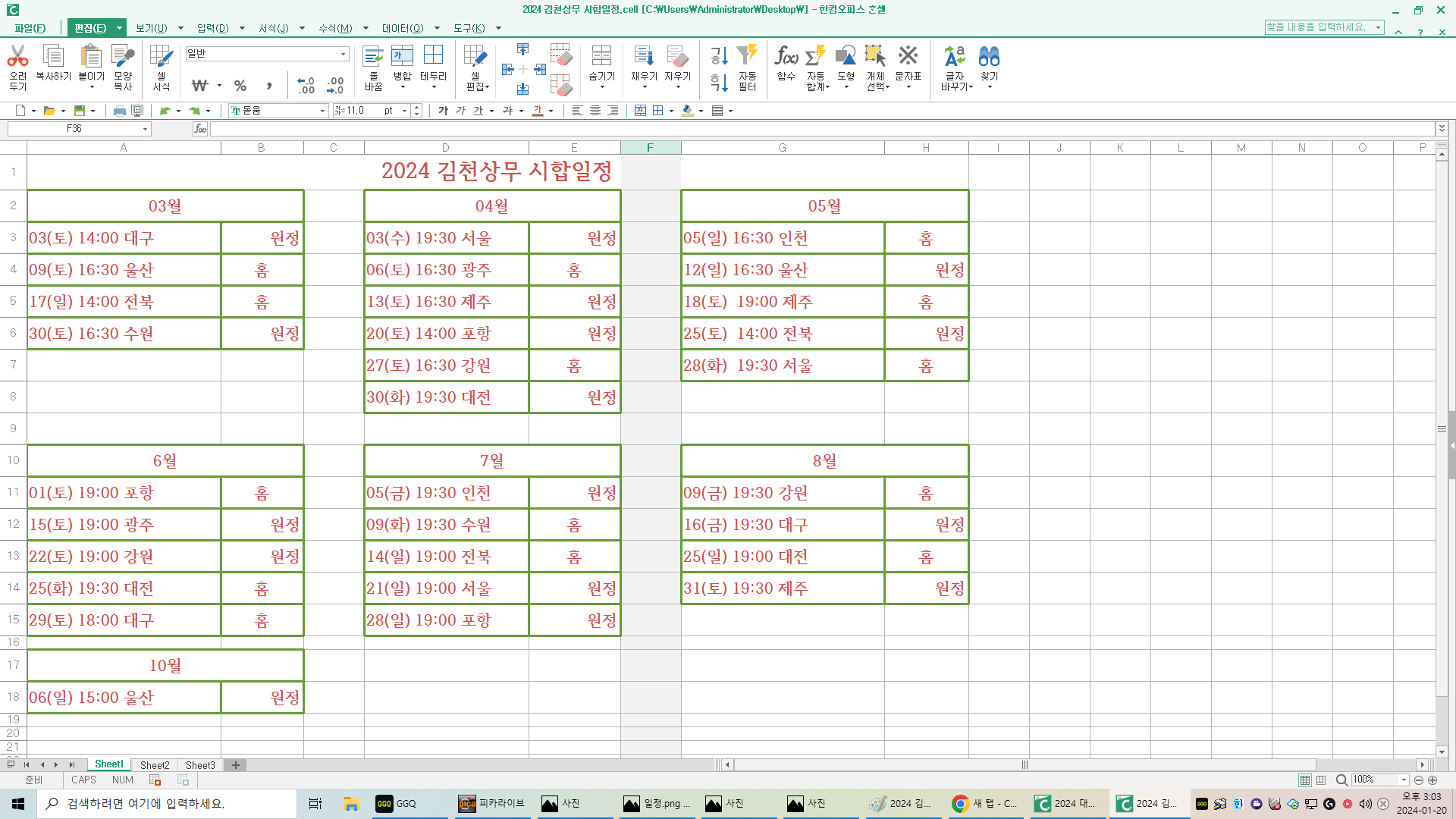The image size is (1456, 819).
Task: Click the Undo arrow icon
Action: pos(165,111)
